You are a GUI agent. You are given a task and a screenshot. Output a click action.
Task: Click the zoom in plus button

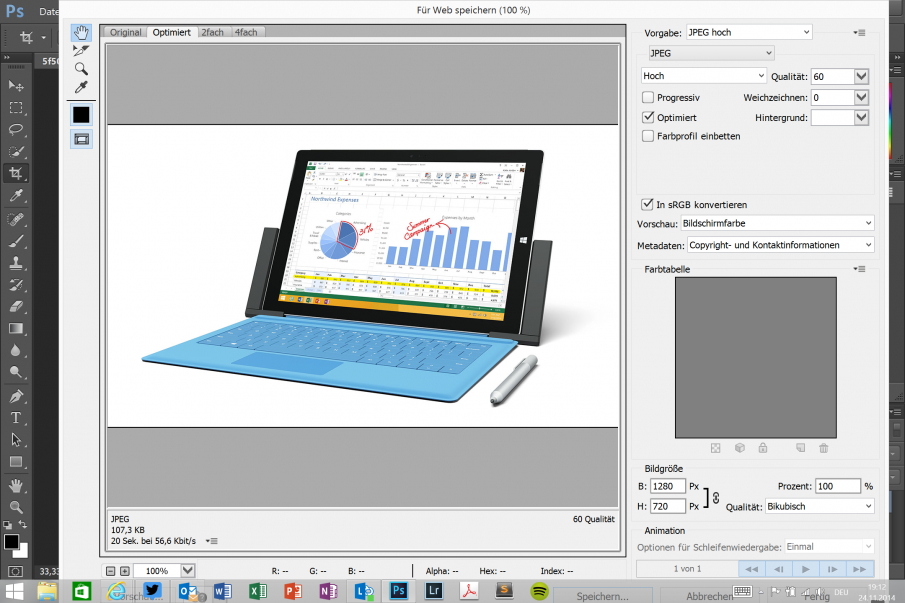coord(125,571)
